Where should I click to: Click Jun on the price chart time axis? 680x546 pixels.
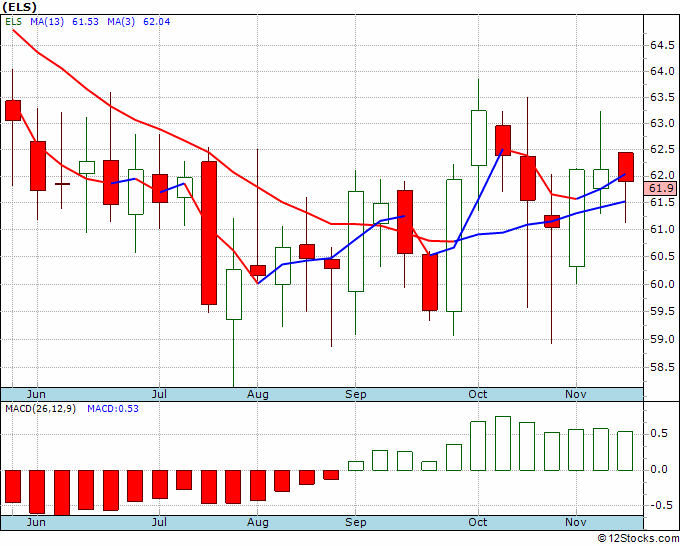(x=36, y=394)
